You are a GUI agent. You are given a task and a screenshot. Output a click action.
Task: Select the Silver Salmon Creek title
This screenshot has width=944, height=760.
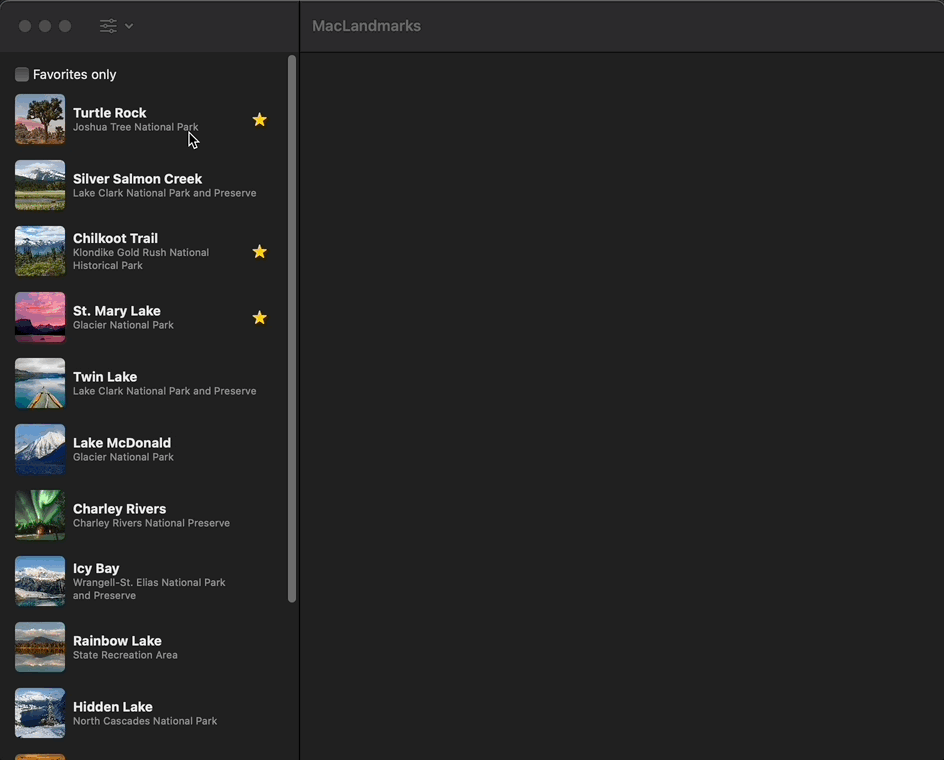[137, 179]
